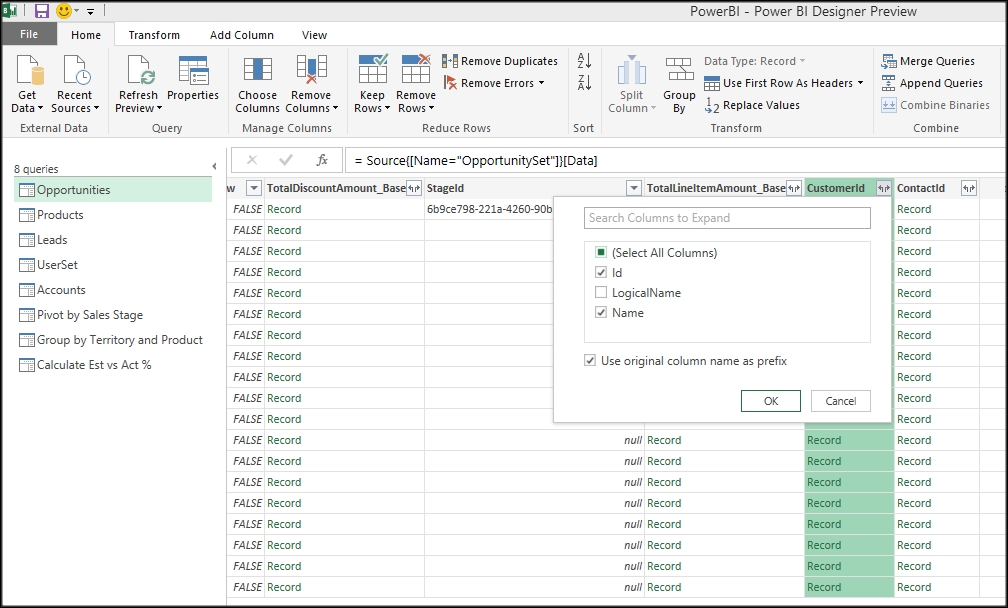
Task: Click the Merge Queries icon
Action: tap(888, 61)
